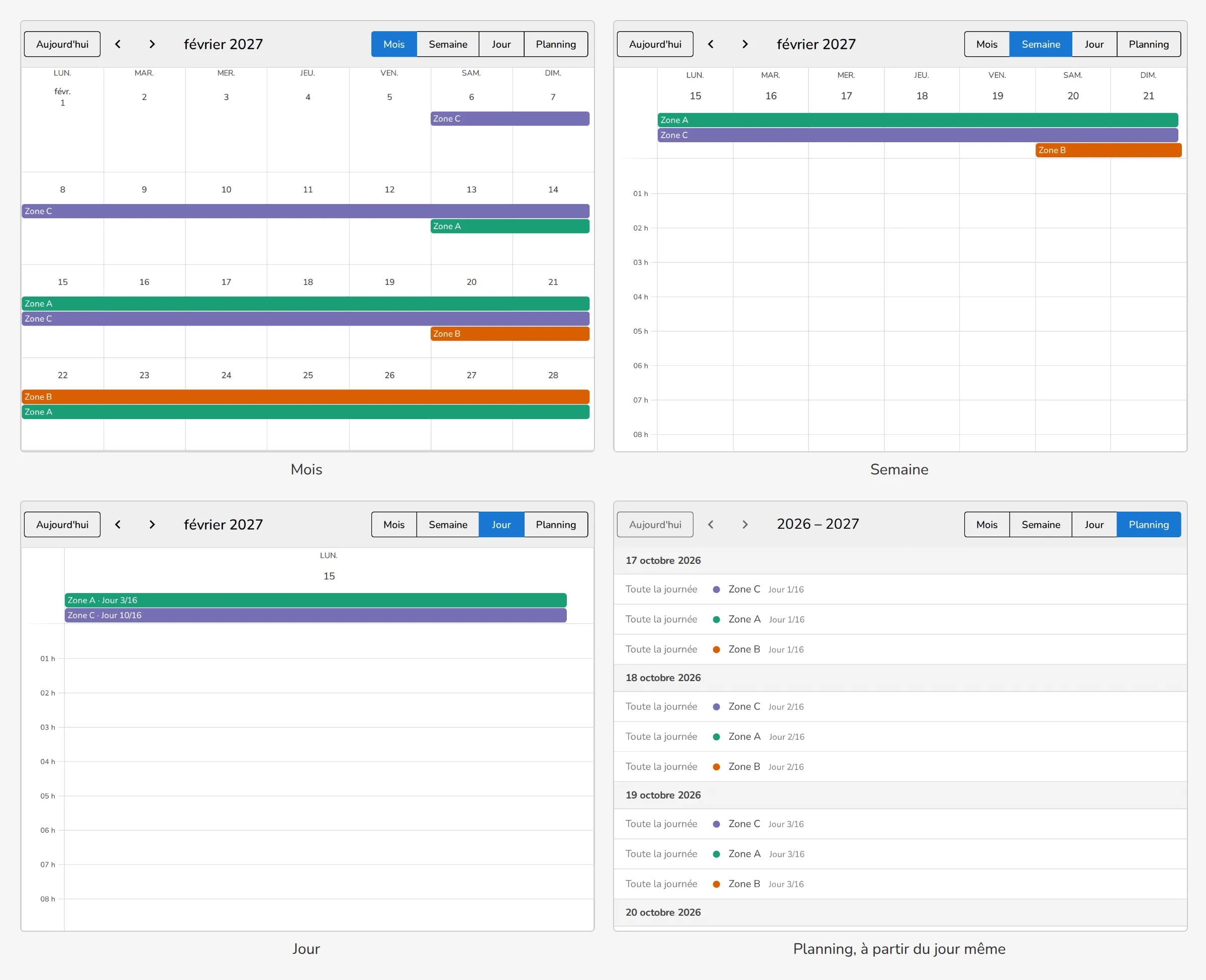The image size is (1206, 980).
Task: Select Semaine tab in the Planning calendar
Action: 1041,525
